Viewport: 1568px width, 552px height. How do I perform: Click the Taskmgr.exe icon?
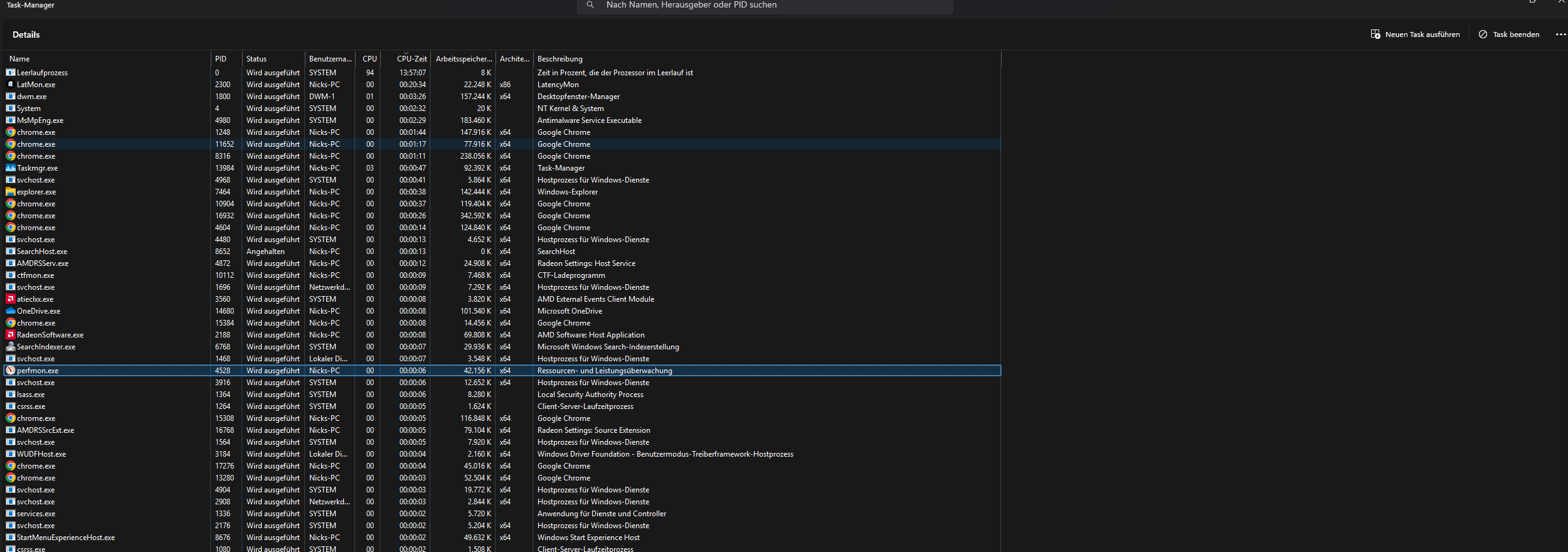pyautogui.click(x=11, y=168)
